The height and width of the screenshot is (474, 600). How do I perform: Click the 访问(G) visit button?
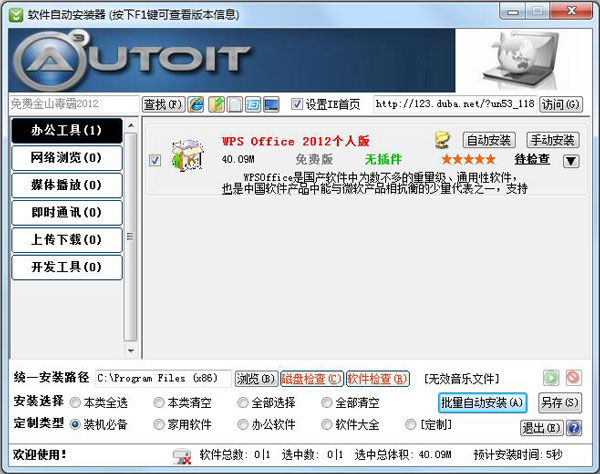[x=561, y=104]
